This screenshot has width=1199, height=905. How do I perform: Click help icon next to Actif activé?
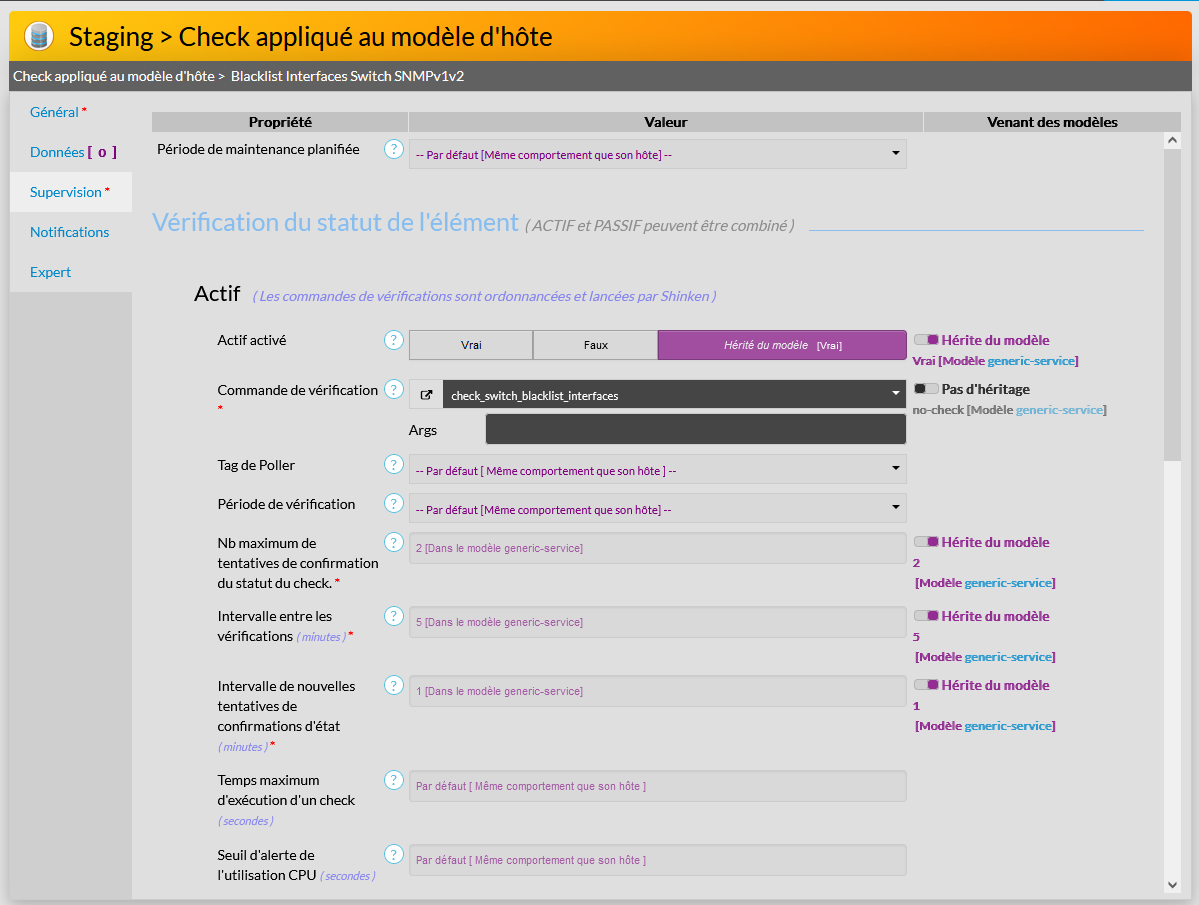pos(394,340)
